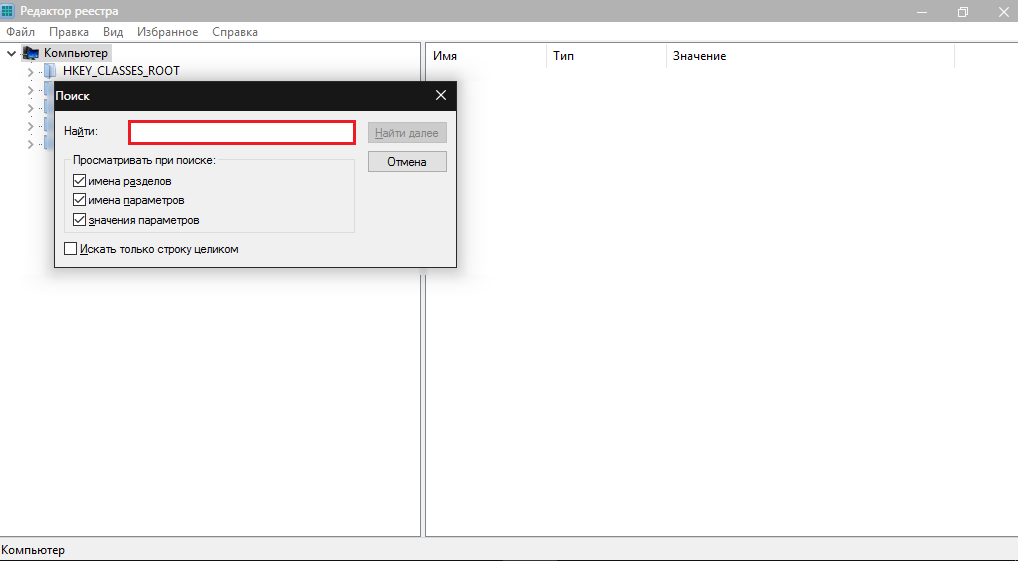Uncheck значения параметров checkbox
1018x561 pixels.
click(79, 219)
